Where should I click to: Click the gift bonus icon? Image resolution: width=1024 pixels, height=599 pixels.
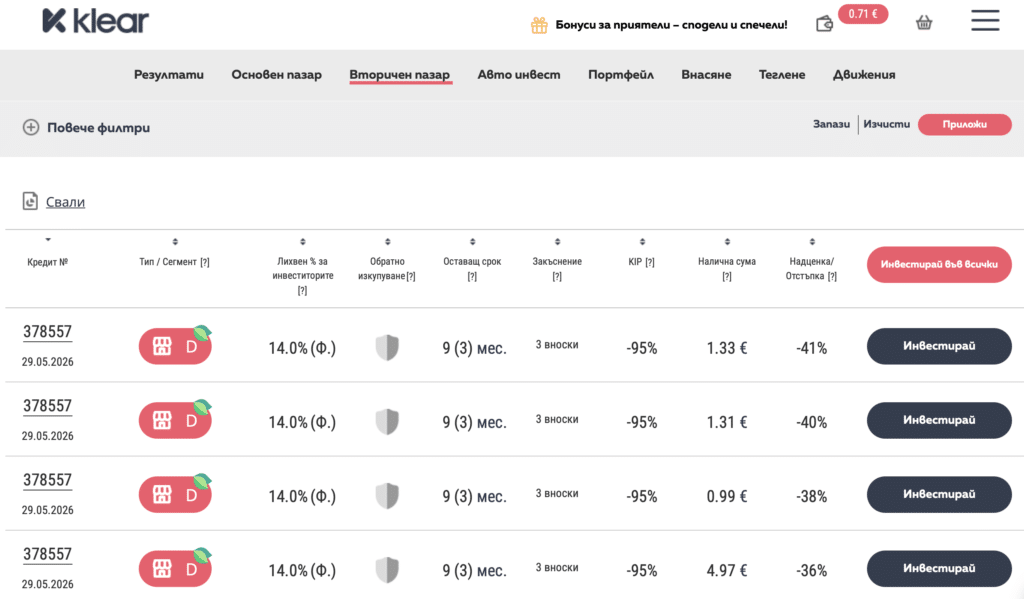[539, 25]
